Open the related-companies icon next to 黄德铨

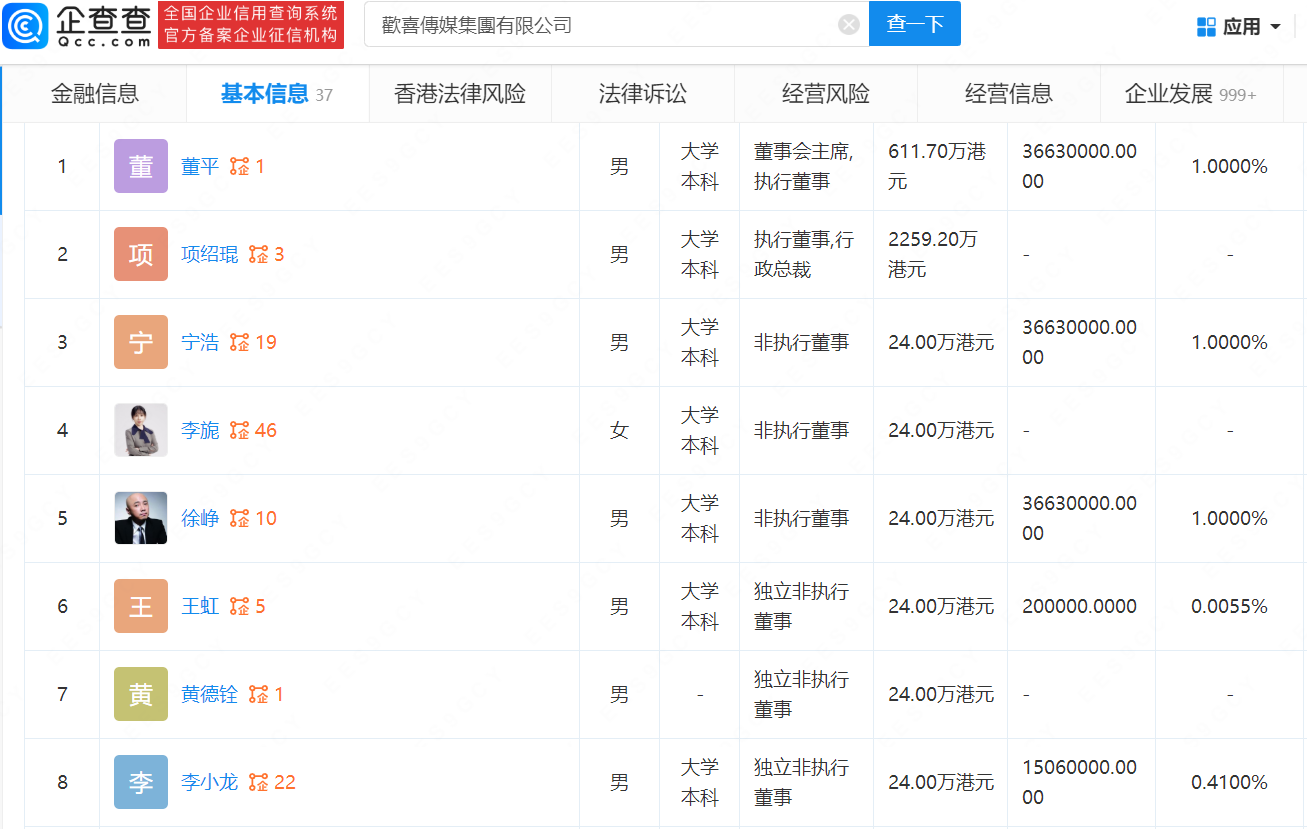pyautogui.click(x=258, y=695)
